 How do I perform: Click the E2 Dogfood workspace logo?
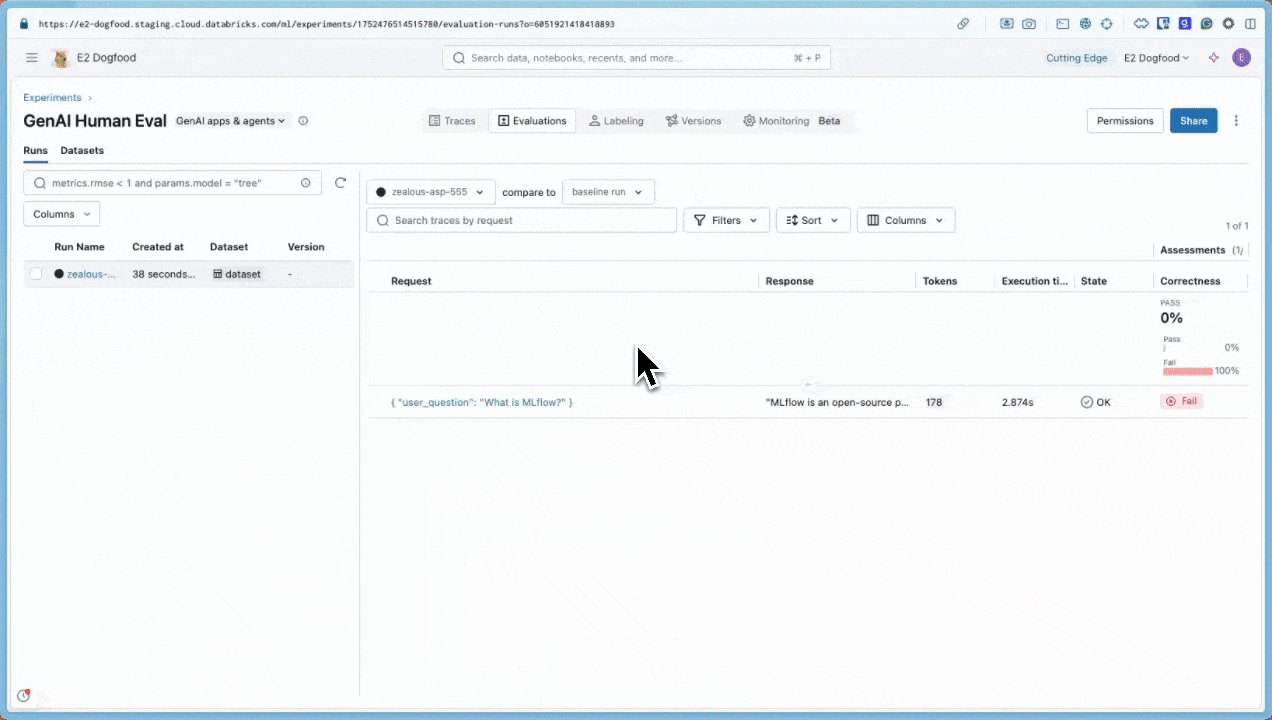coord(60,58)
